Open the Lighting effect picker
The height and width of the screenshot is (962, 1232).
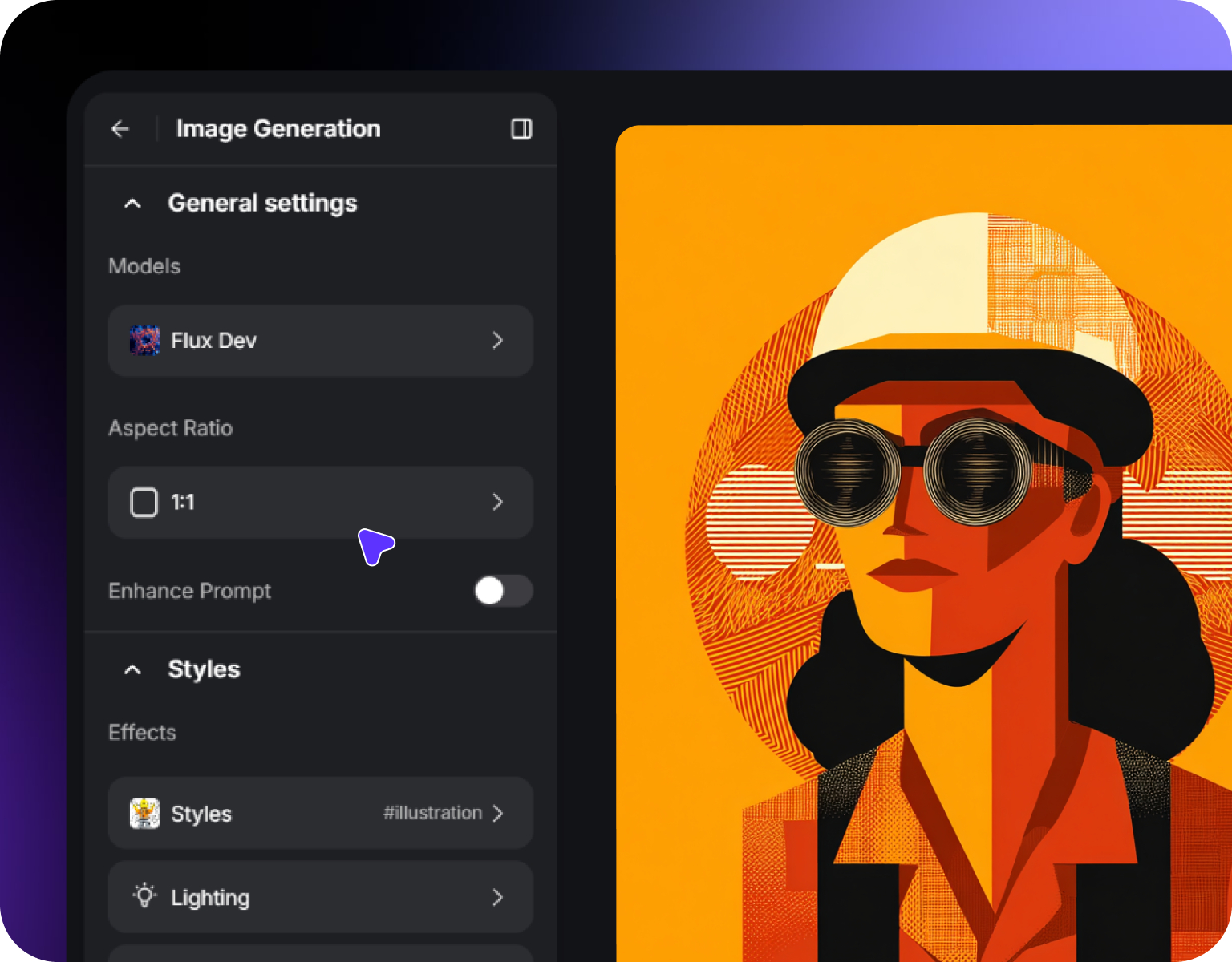pos(321,897)
